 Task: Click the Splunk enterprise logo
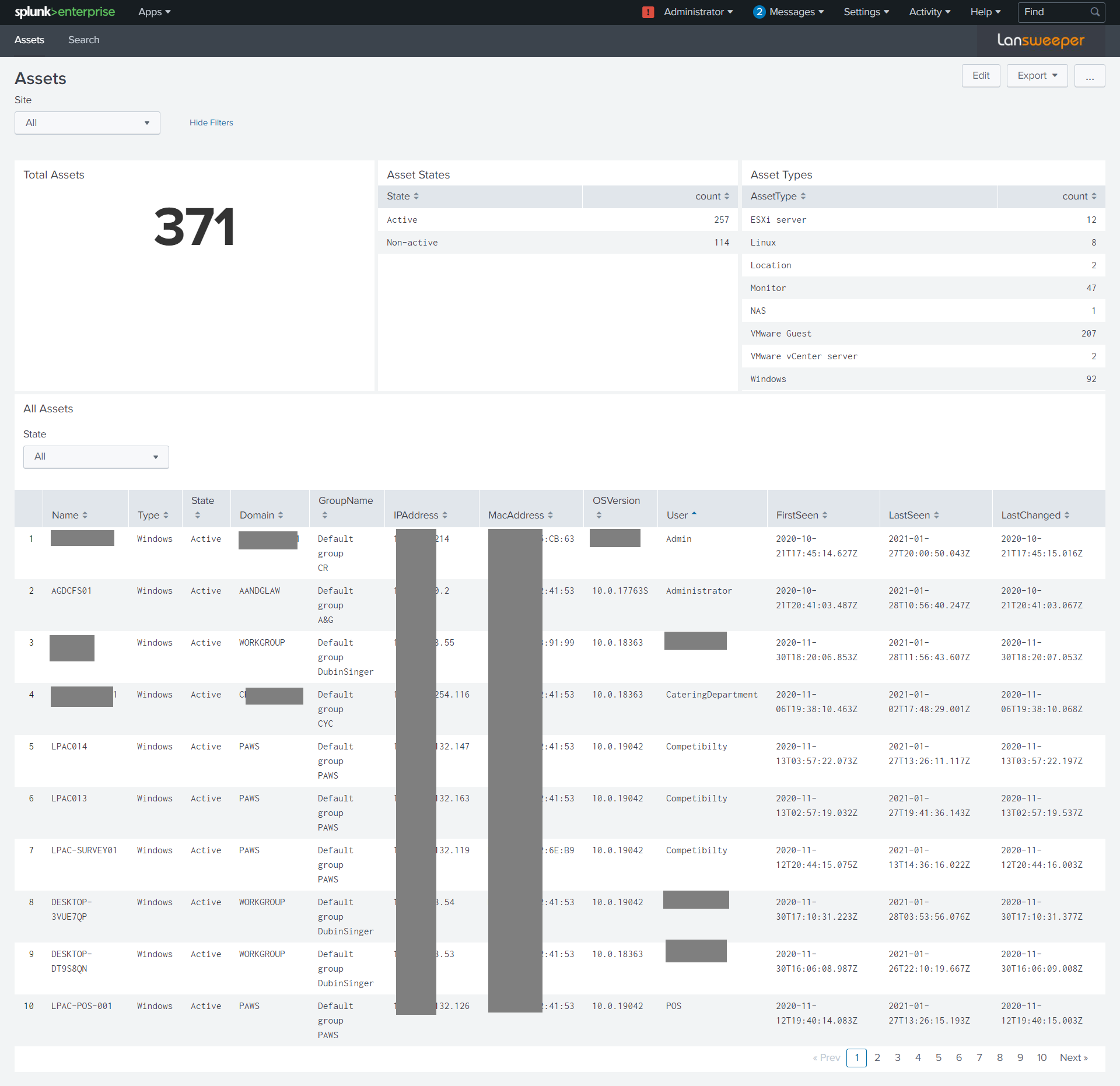tap(65, 12)
